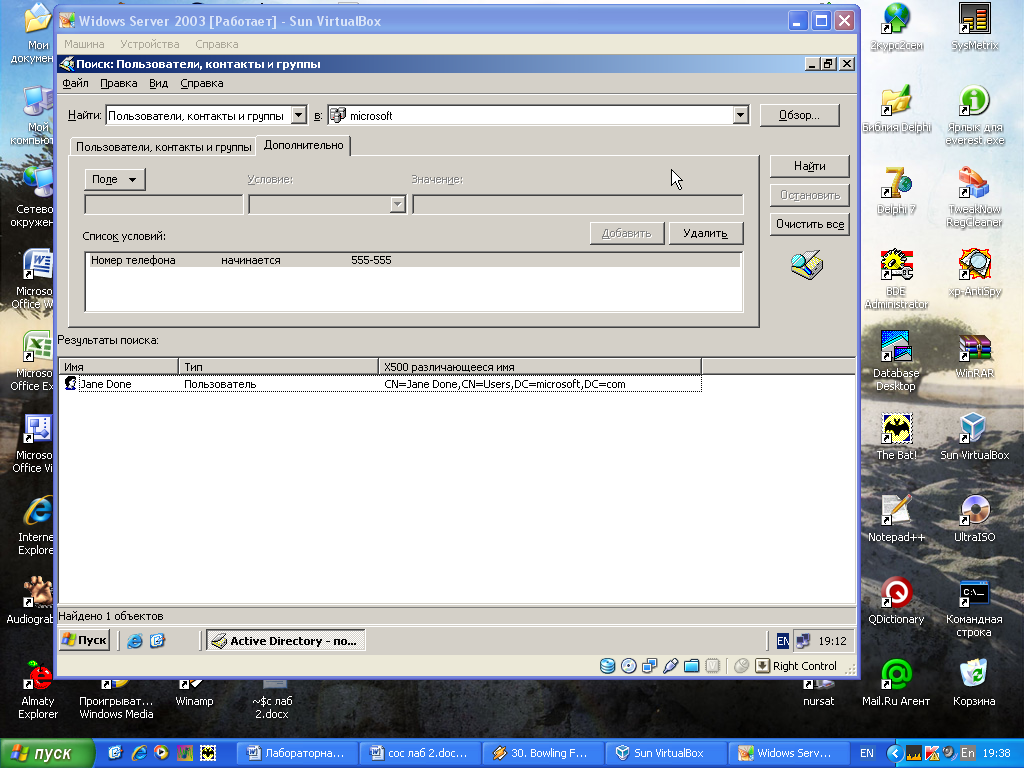Click the field name input box

click(163, 204)
